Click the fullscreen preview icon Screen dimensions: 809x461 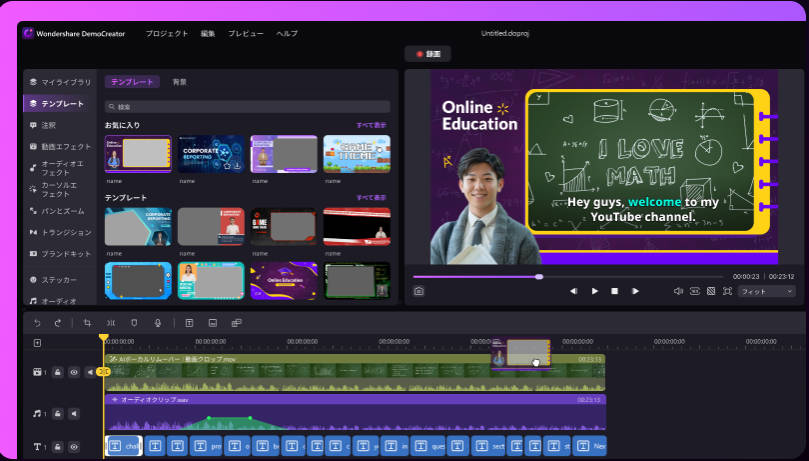tap(727, 291)
